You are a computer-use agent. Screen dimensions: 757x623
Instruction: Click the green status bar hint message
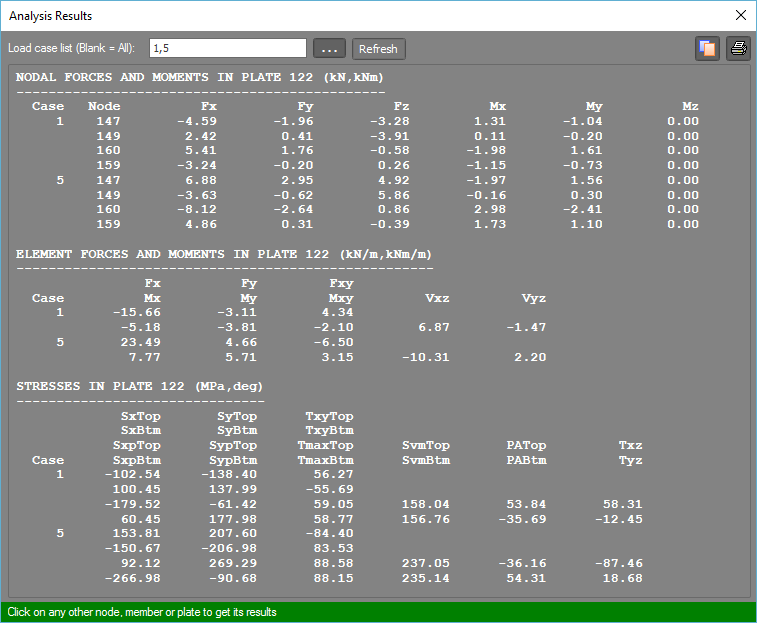click(x=142, y=612)
